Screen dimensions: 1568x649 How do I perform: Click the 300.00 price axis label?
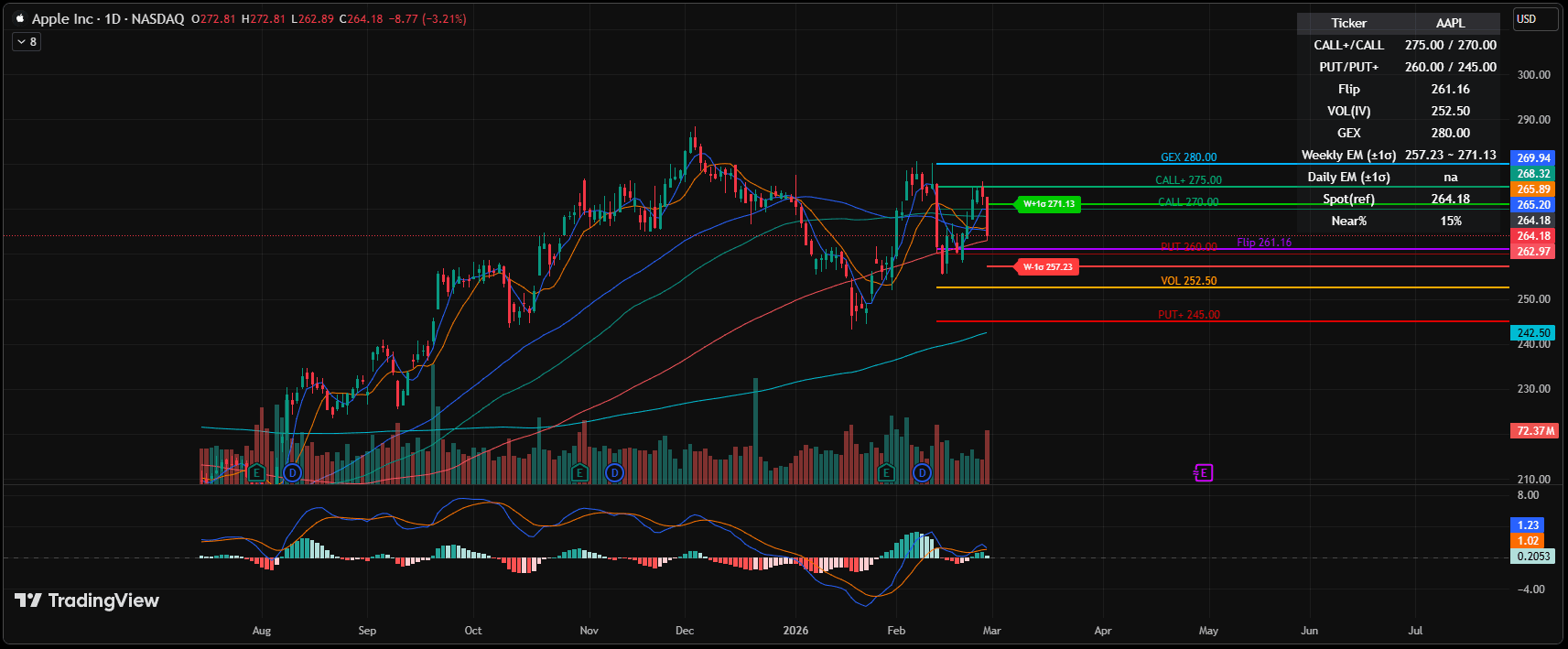[1533, 75]
